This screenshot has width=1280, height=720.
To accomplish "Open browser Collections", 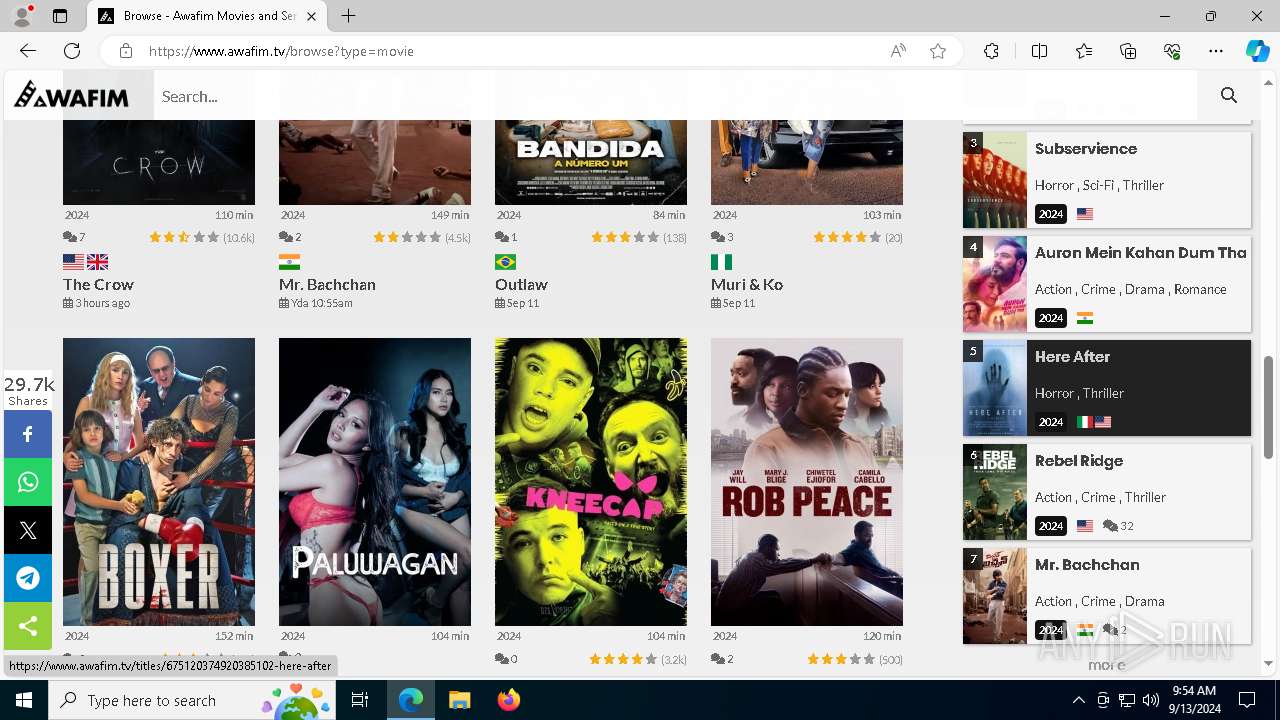I will (1128, 51).
